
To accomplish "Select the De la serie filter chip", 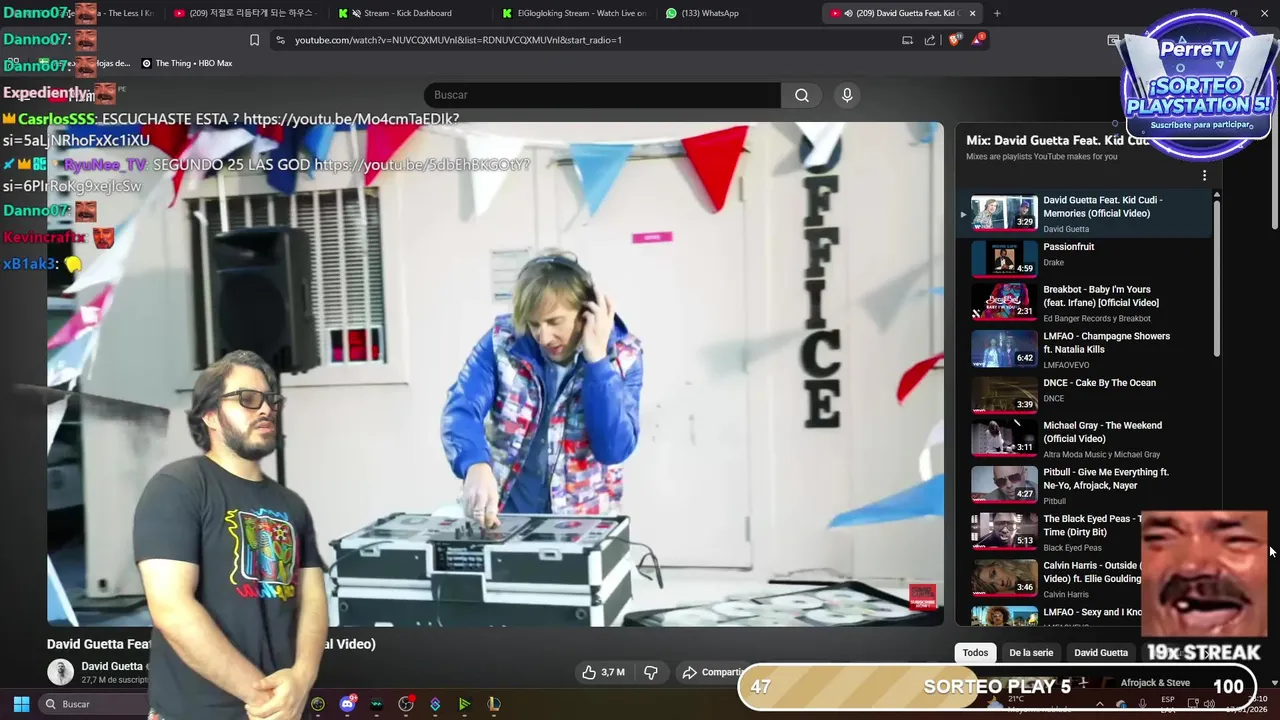I will click(x=1031, y=653).
